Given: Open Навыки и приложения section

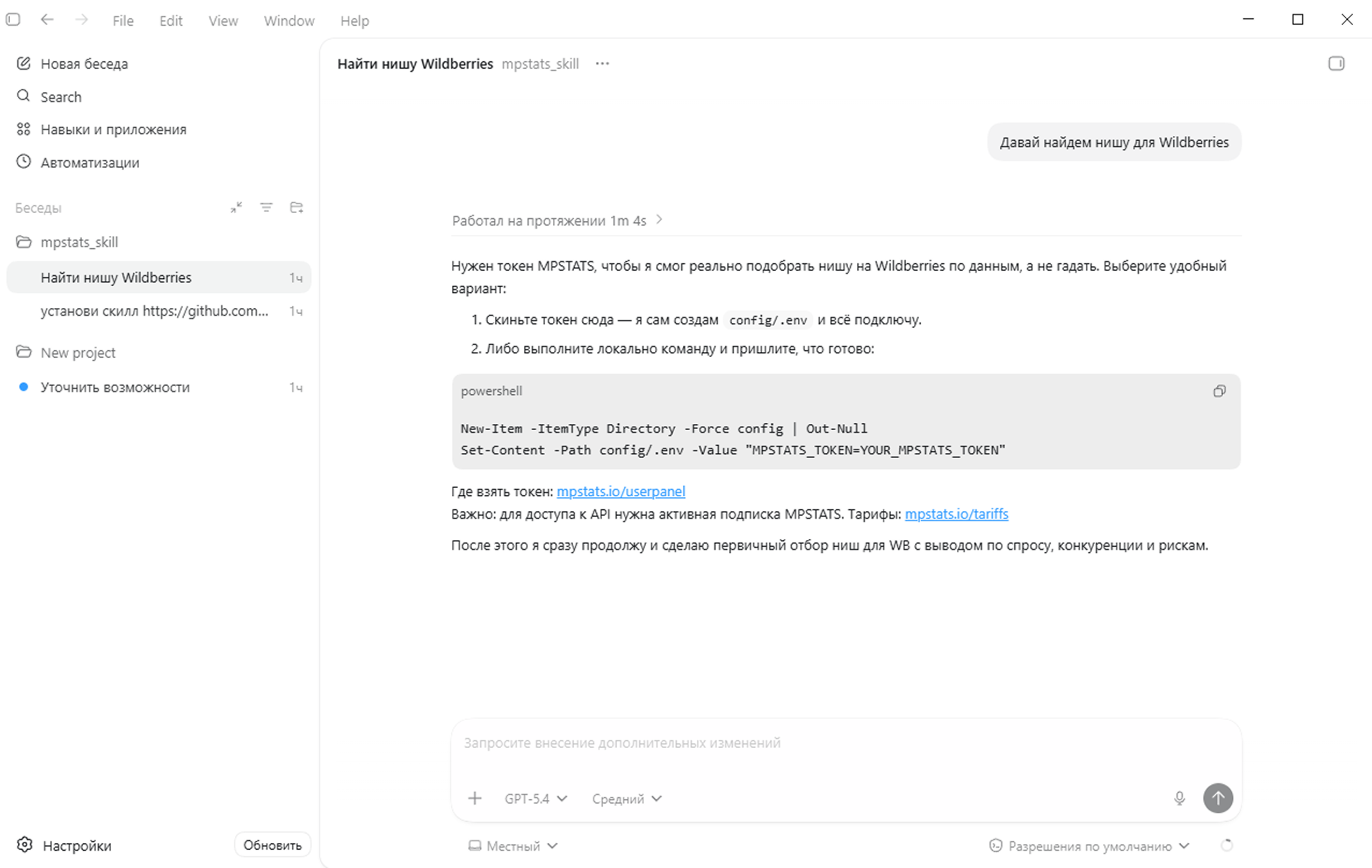Looking at the screenshot, I should (x=113, y=129).
